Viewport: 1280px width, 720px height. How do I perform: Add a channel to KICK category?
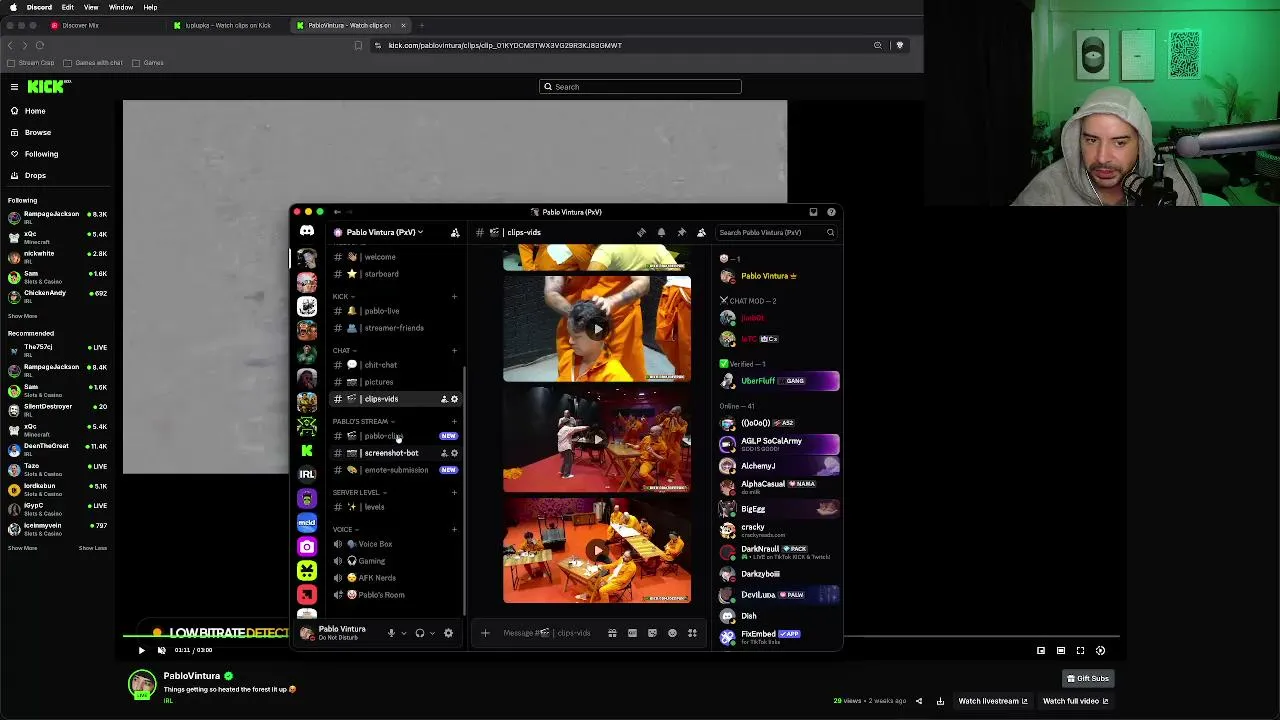(454, 296)
